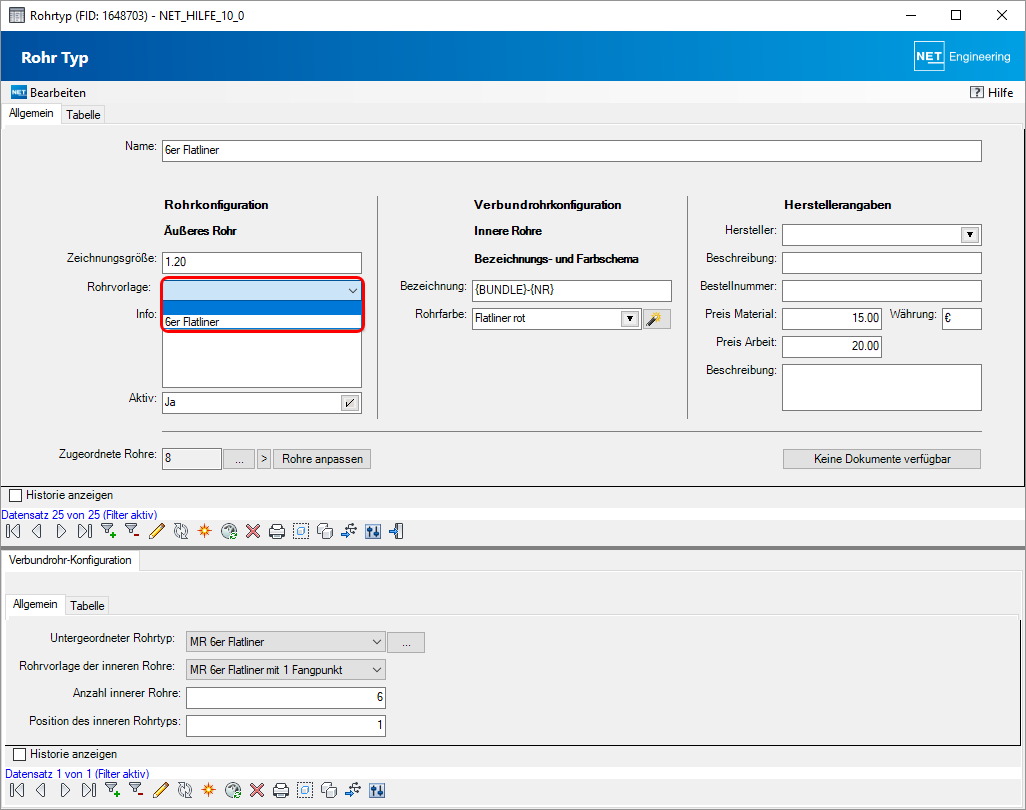Click the Name input field
Viewport: 1026px width, 810px height.
click(572, 150)
